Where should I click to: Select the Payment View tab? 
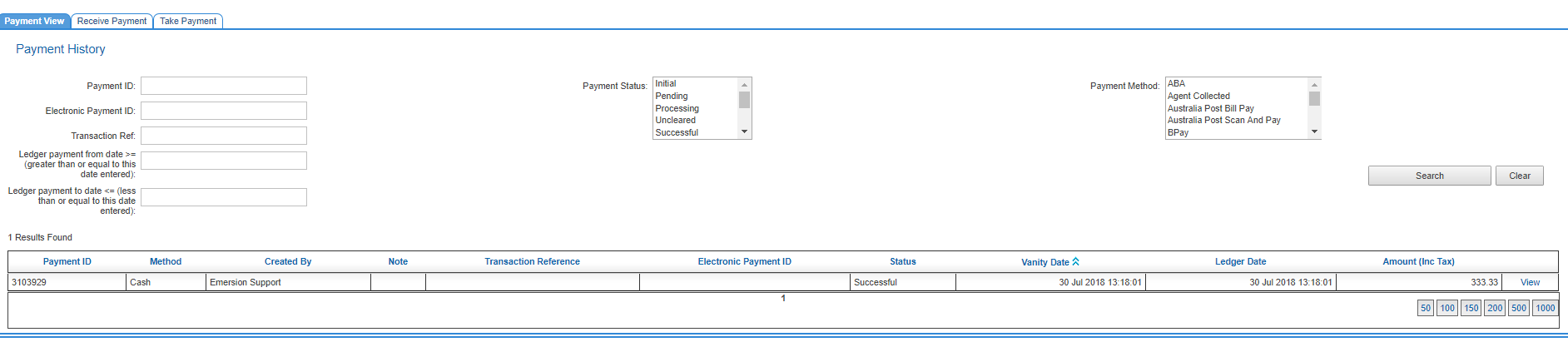pos(34,21)
